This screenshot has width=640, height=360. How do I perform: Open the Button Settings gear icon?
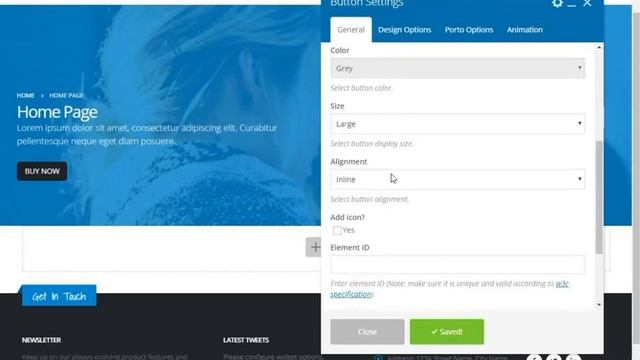coord(557,3)
